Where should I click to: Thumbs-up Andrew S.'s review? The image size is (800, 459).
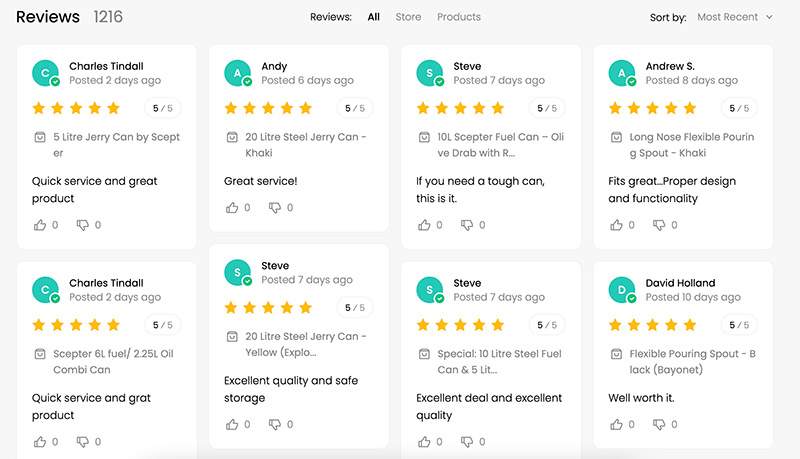pyautogui.click(x=616, y=225)
